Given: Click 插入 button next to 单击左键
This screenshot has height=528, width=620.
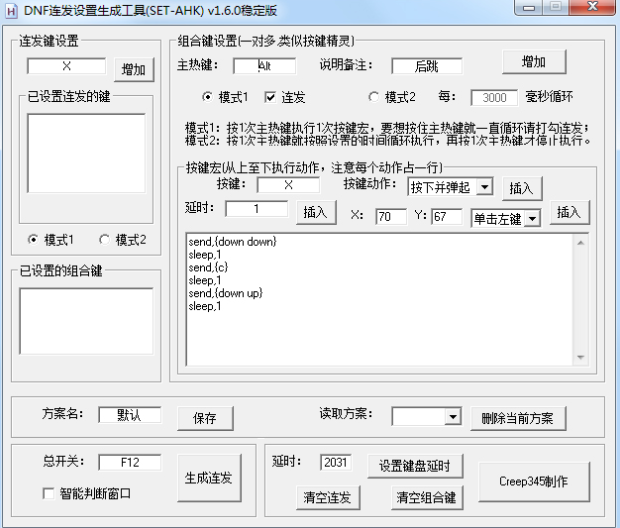Looking at the screenshot, I should point(569,212).
